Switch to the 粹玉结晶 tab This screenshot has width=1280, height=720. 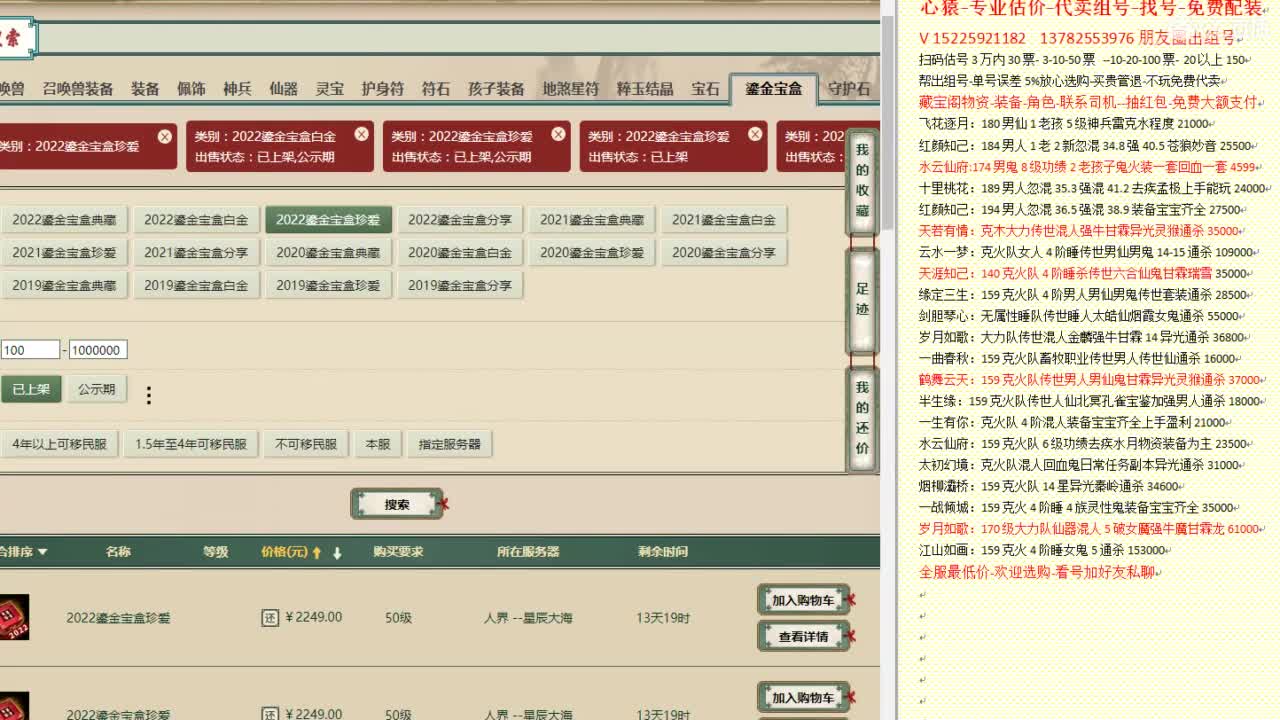click(645, 89)
